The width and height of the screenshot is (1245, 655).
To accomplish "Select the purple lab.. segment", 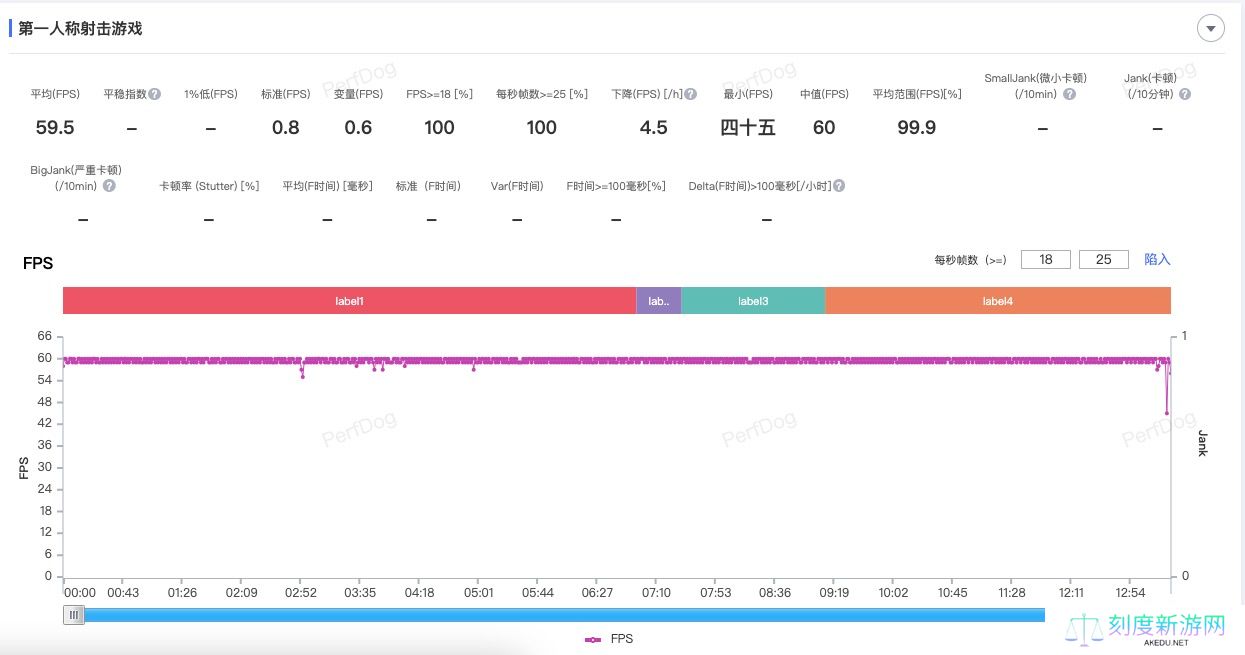I will click(658, 301).
